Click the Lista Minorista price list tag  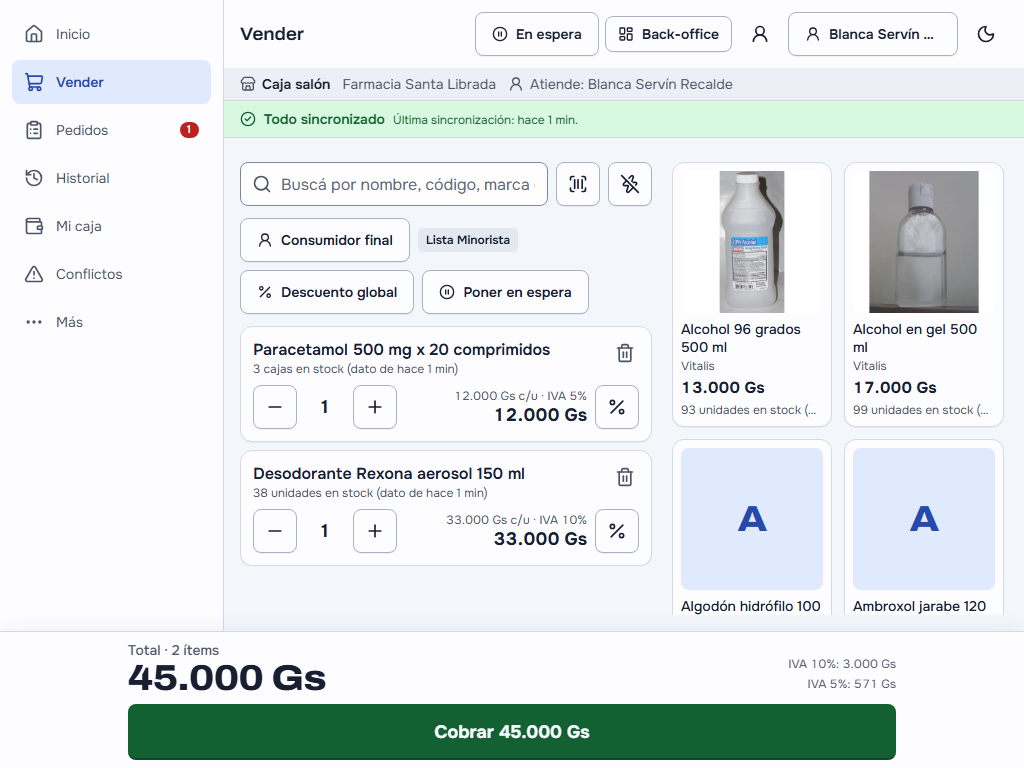tap(468, 240)
